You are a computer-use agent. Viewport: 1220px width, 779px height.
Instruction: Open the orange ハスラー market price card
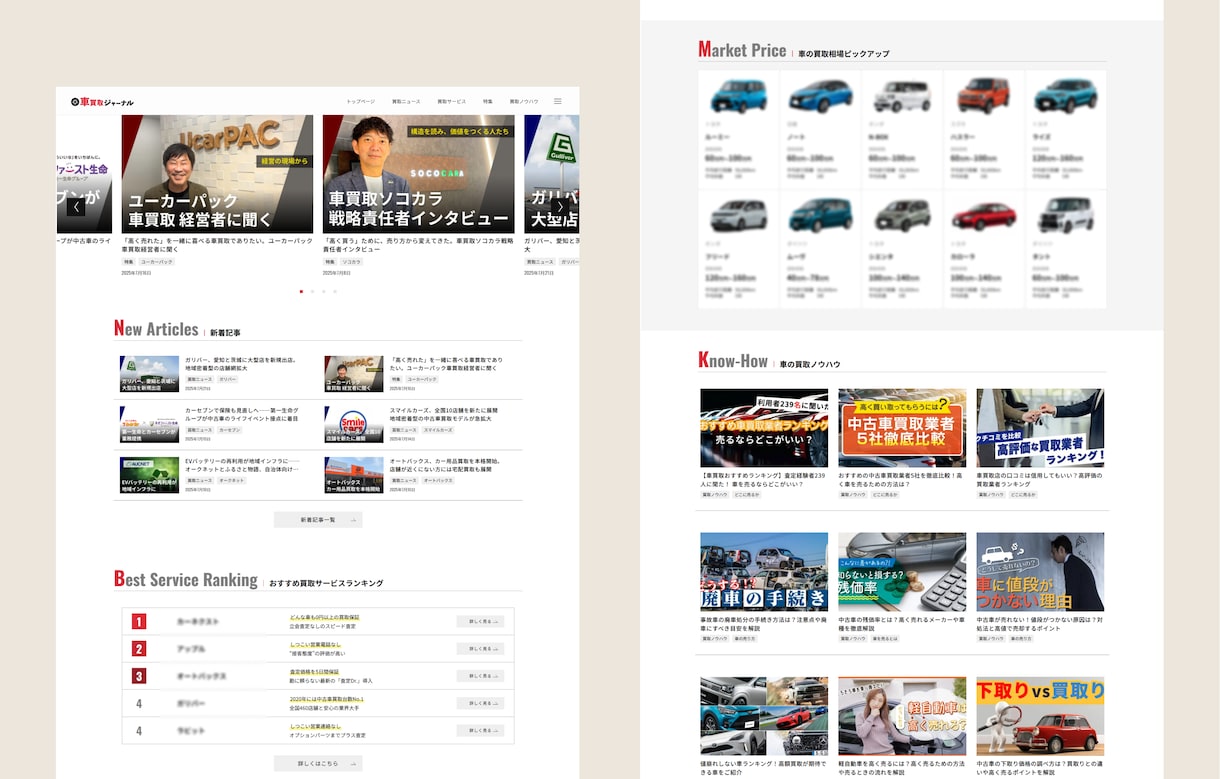tap(984, 129)
